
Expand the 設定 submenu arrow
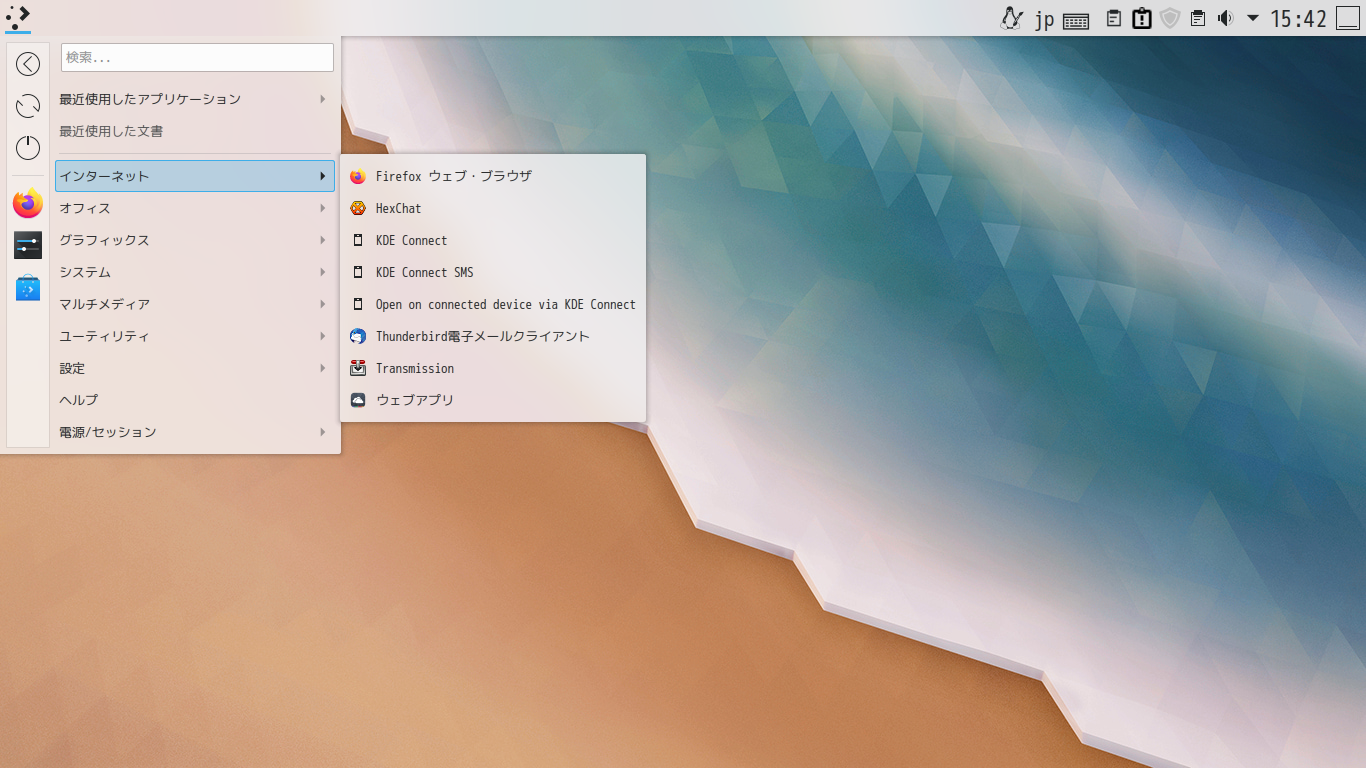(x=322, y=368)
